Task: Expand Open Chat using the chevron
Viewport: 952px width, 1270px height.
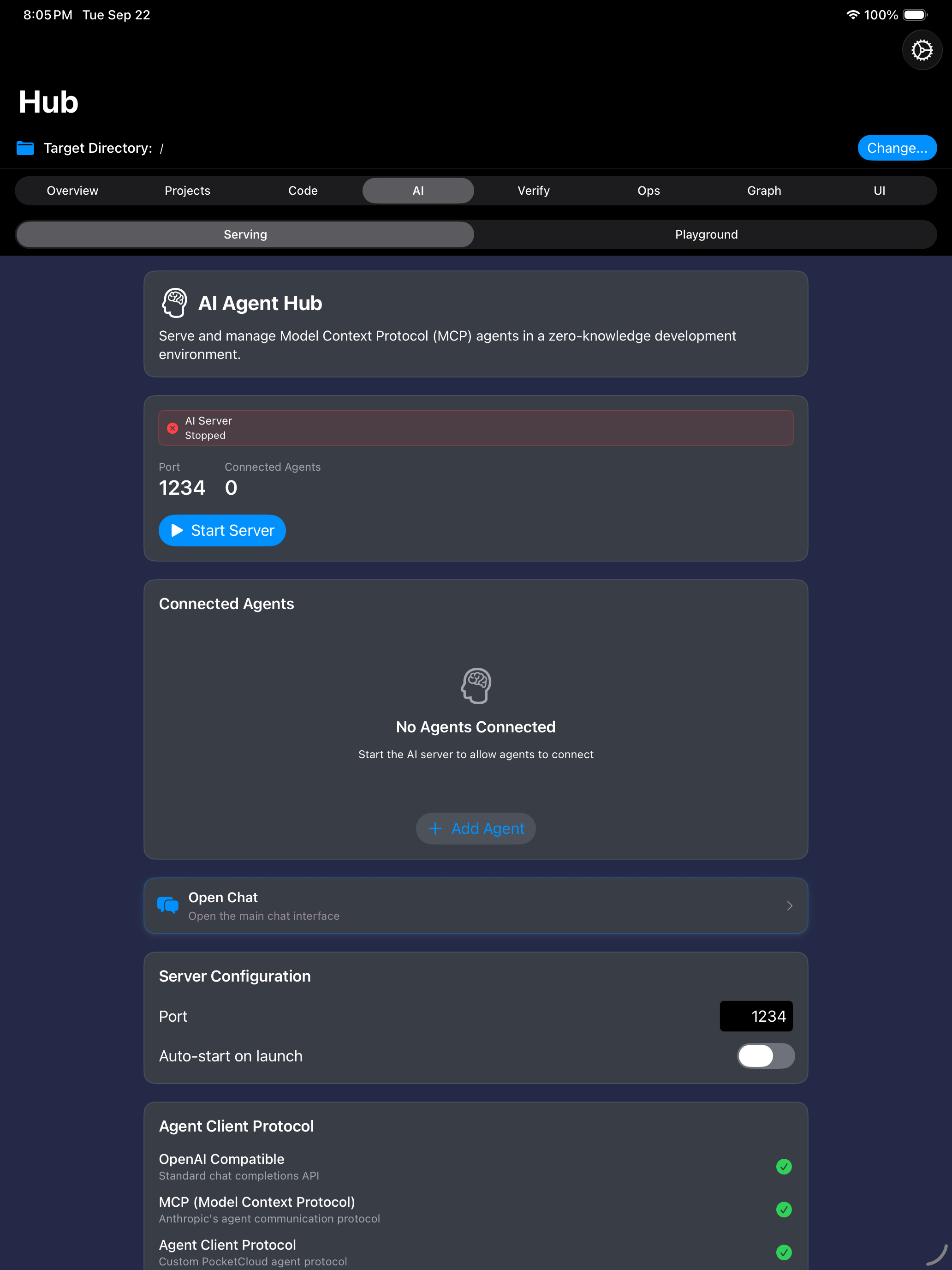Action: point(790,905)
